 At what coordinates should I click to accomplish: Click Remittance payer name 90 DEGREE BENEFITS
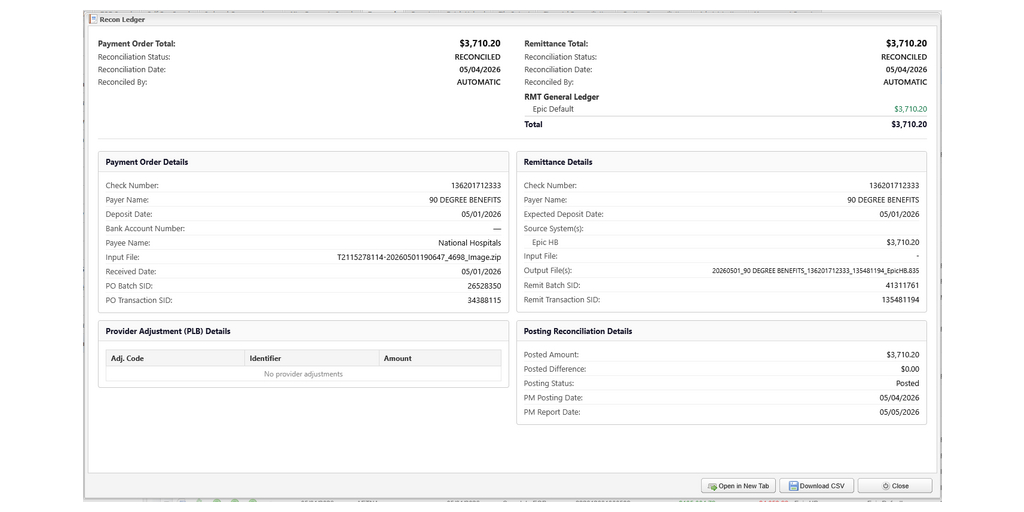pos(883,200)
